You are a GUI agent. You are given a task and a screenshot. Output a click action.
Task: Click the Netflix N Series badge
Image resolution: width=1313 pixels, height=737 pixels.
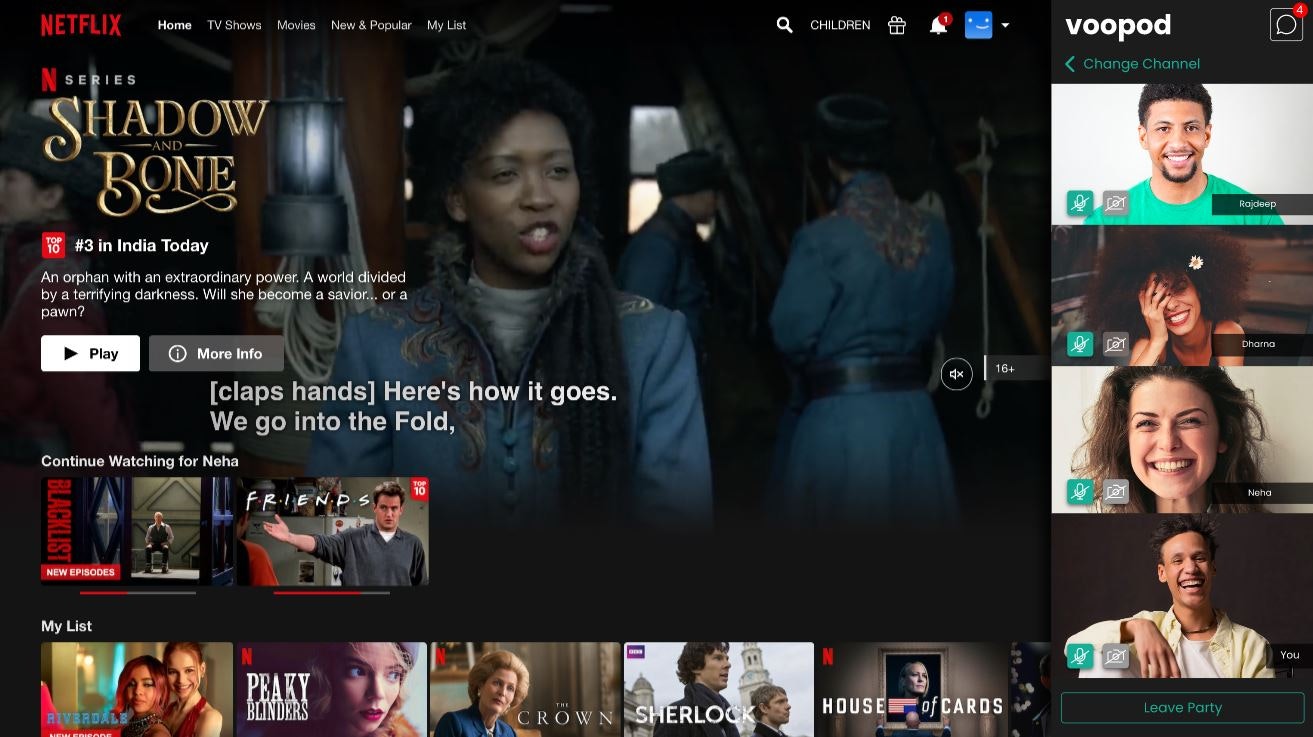(x=88, y=79)
